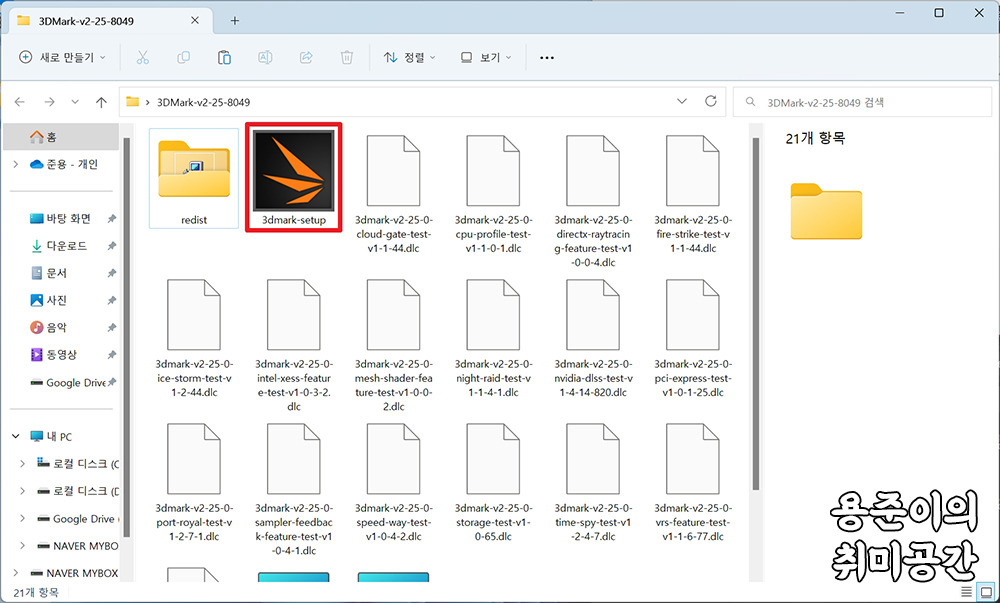The image size is (1000, 603).
Task: Click the Cut scissors icon in toolbar
Action: tap(142, 57)
